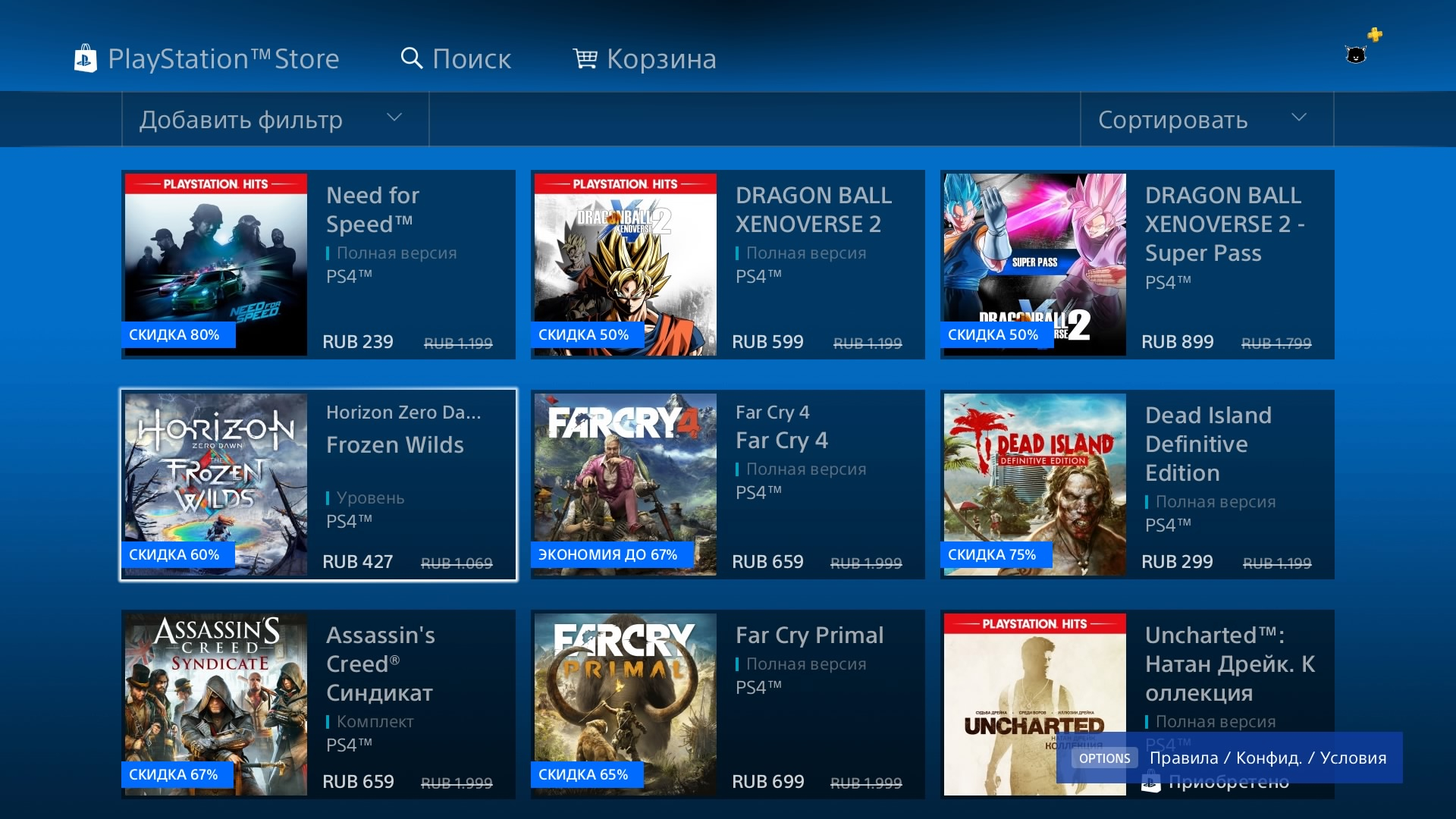Open Корзина cart menu item

pos(661,59)
